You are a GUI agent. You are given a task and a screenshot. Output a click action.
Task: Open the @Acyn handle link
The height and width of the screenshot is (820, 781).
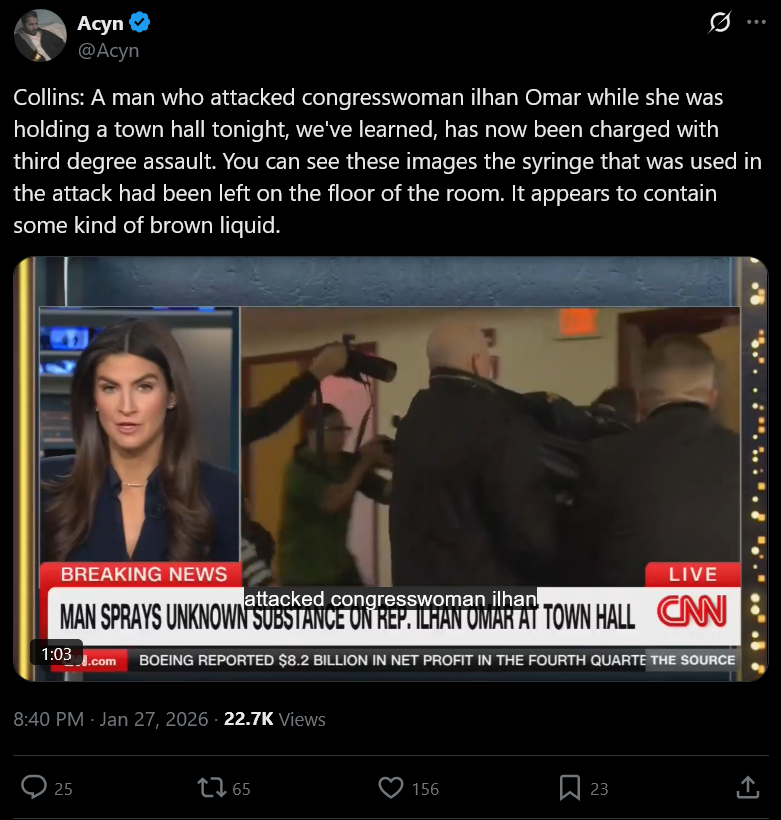pyautogui.click(x=108, y=51)
